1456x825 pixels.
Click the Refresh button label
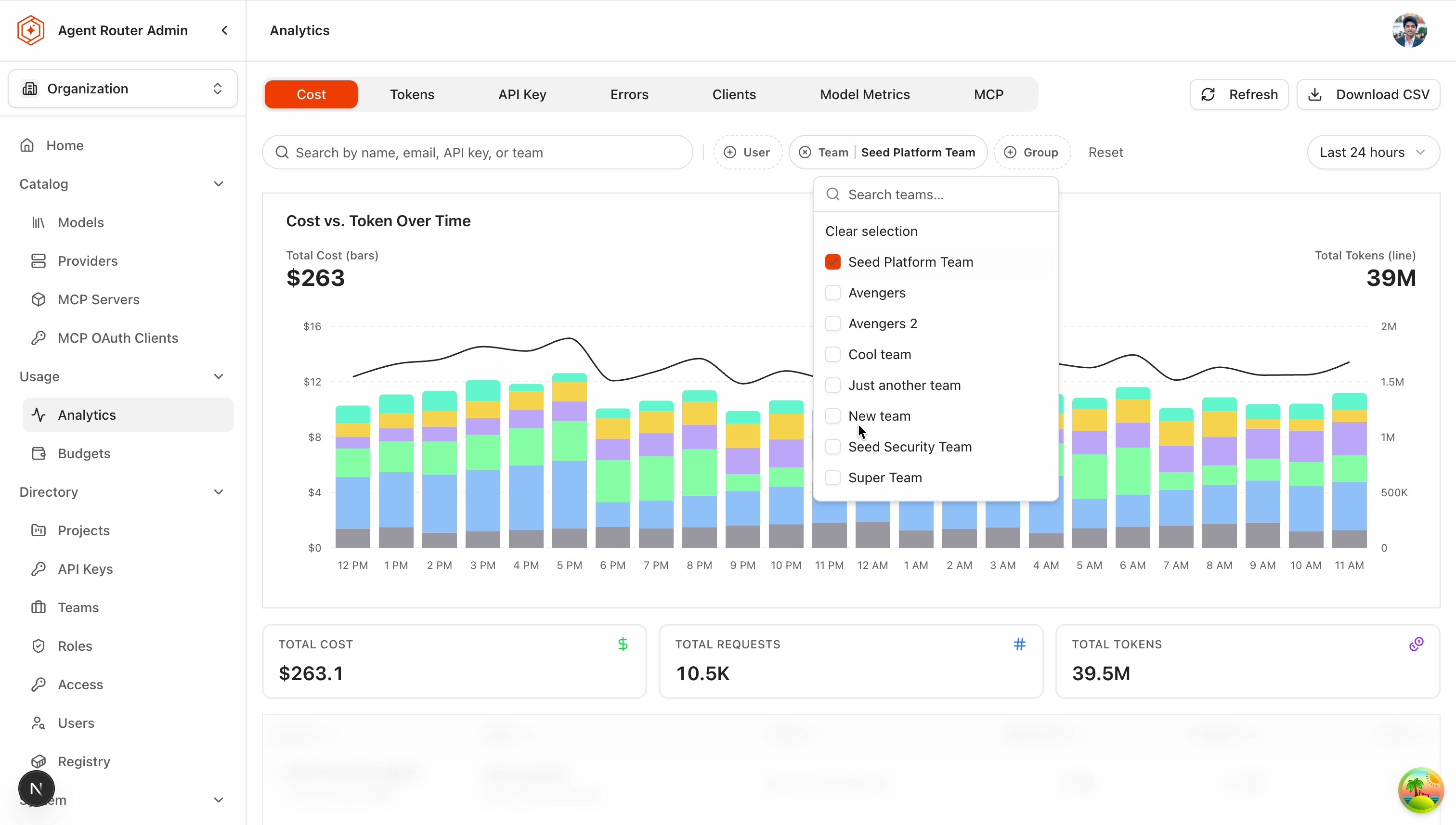pyautogui.click(x=1253, y=95)
